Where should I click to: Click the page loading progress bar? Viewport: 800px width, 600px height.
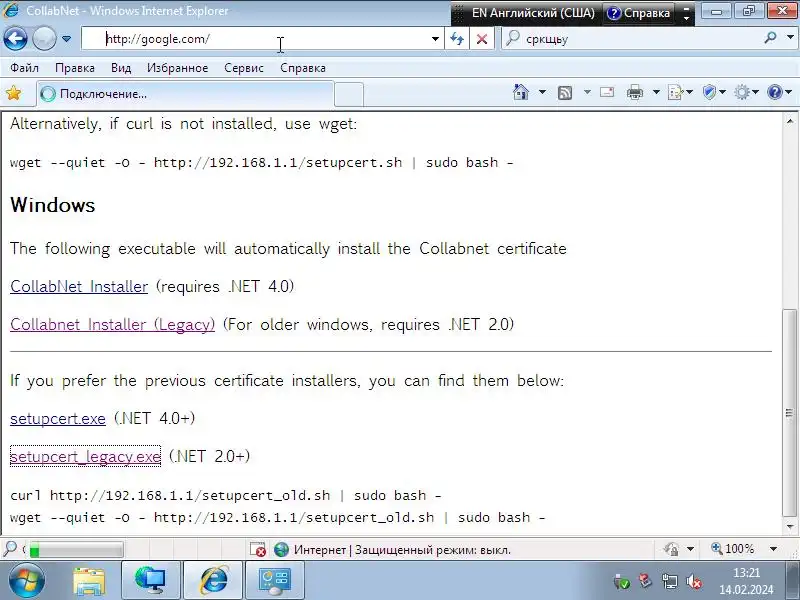tap(76, 549)
